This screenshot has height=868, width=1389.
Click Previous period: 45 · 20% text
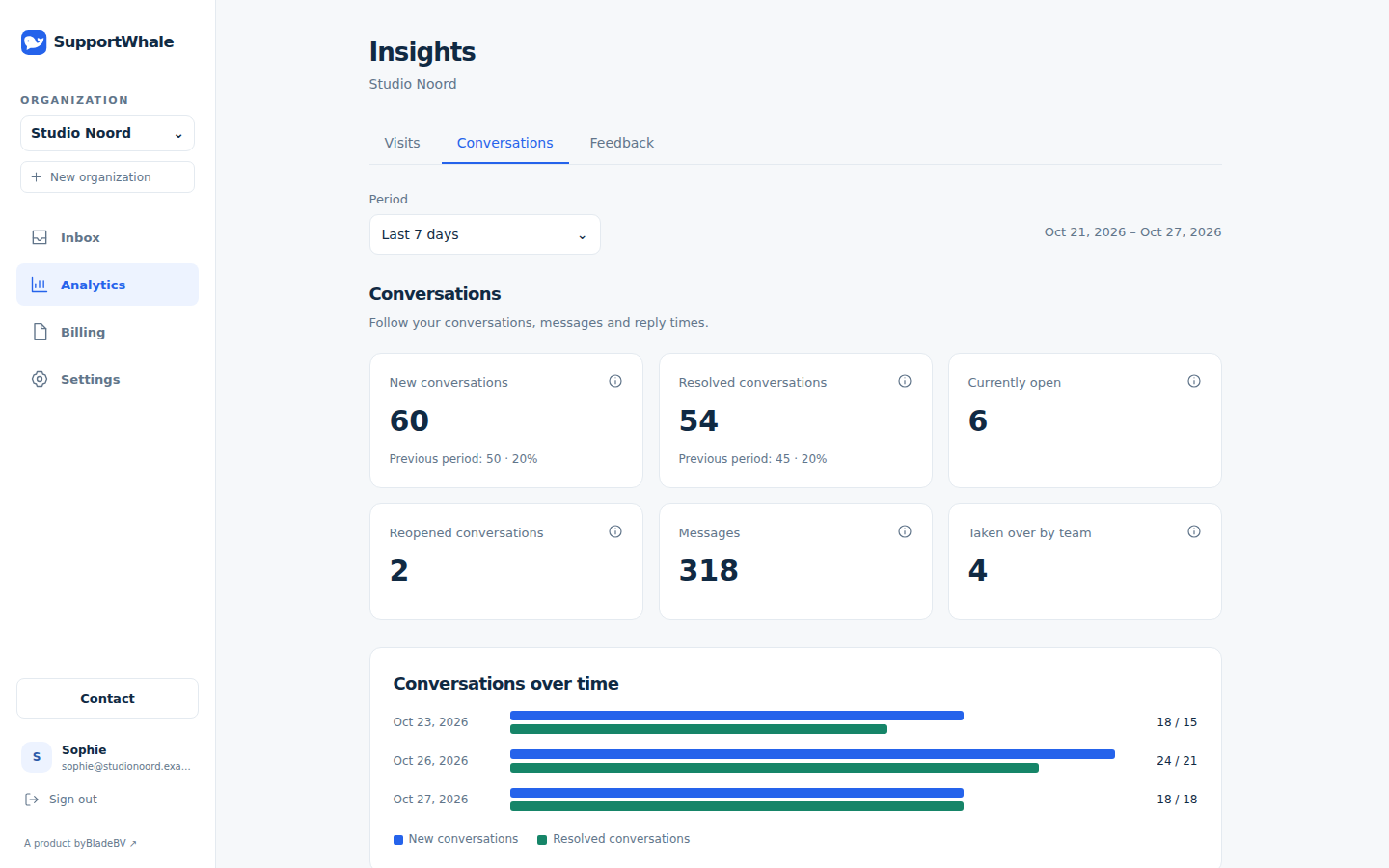(752, 458)
